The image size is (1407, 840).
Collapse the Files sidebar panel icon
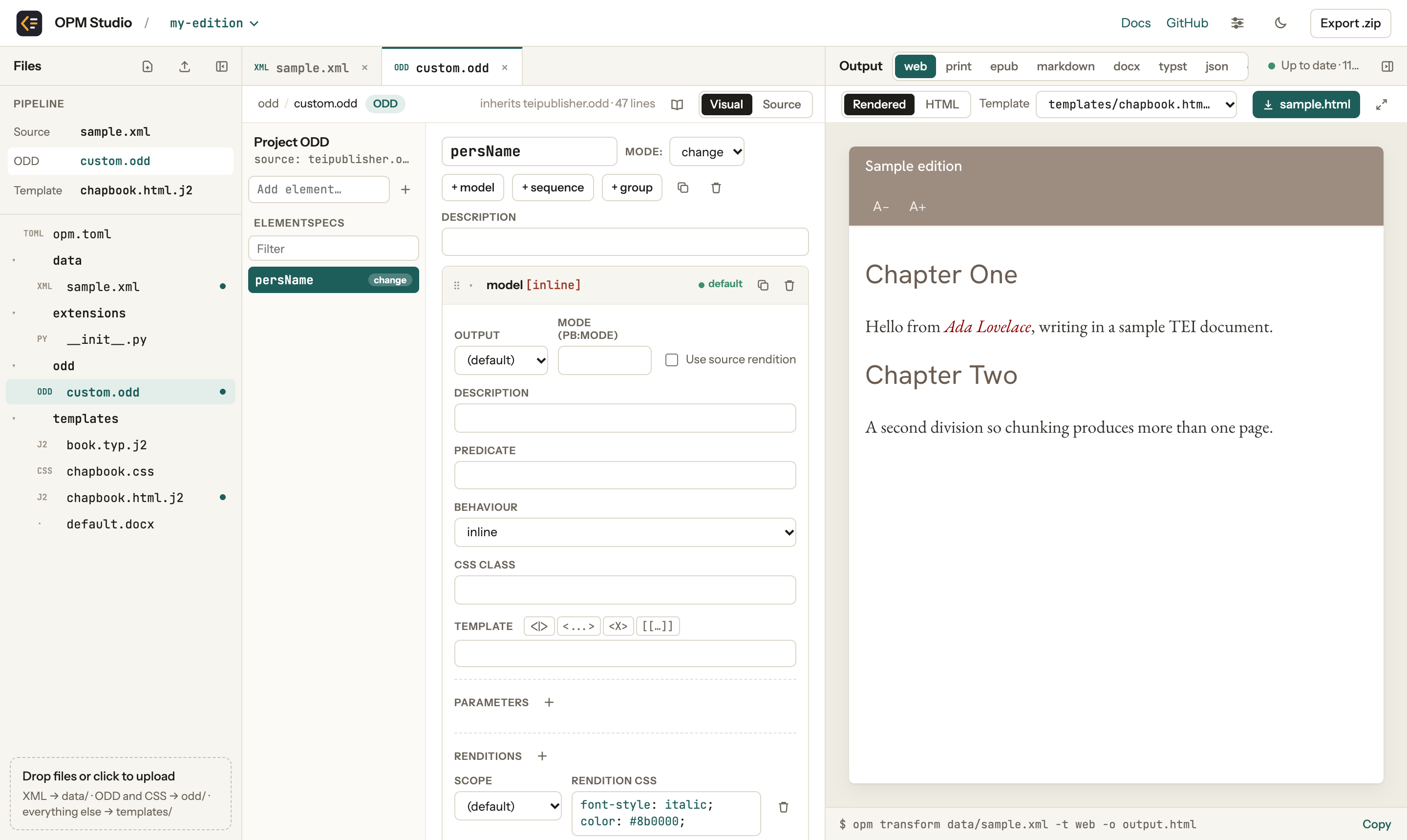click(x=222, y=66)
